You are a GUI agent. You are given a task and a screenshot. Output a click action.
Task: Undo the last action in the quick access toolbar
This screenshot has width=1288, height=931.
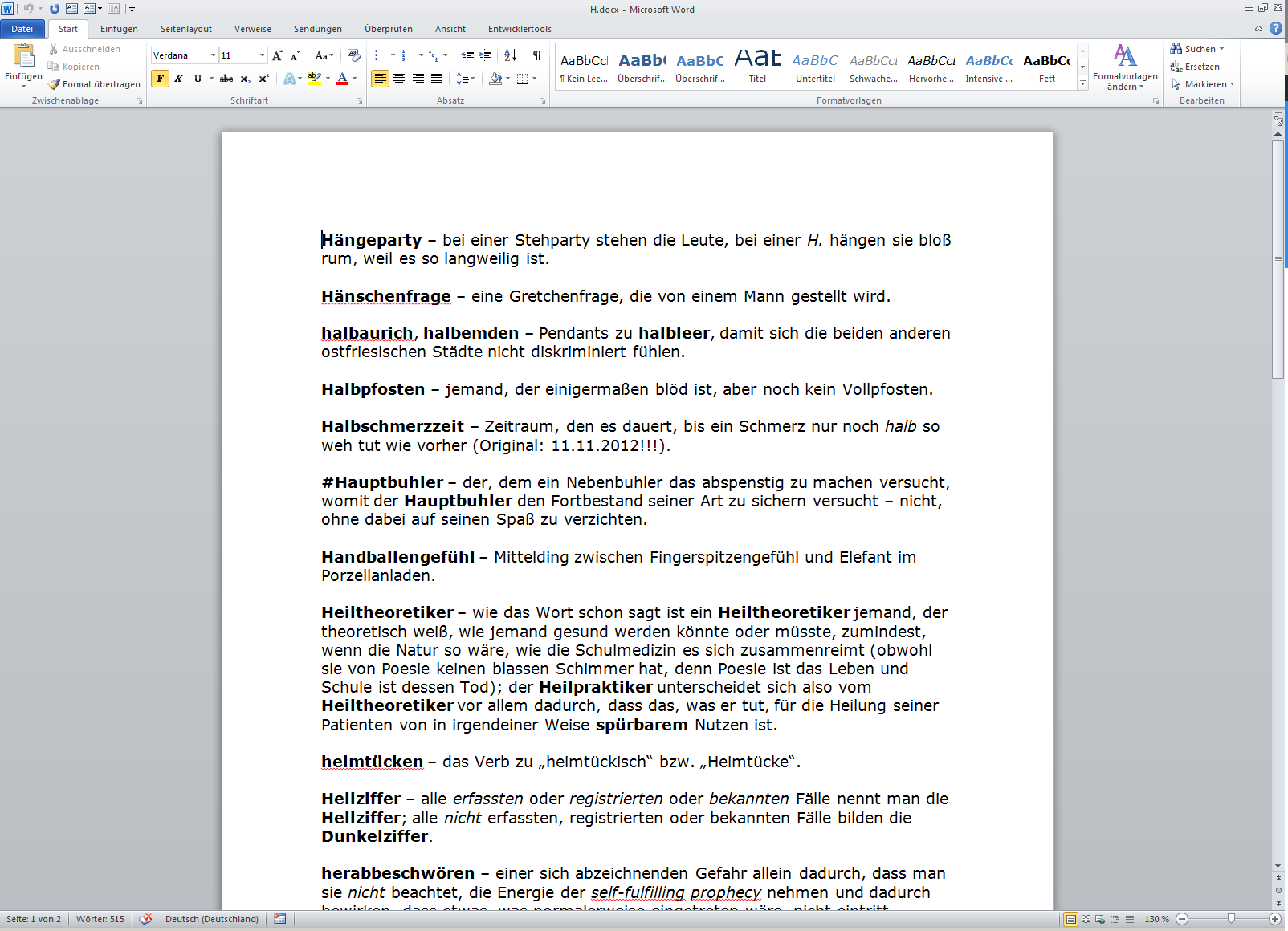click(x=28, y=9)
